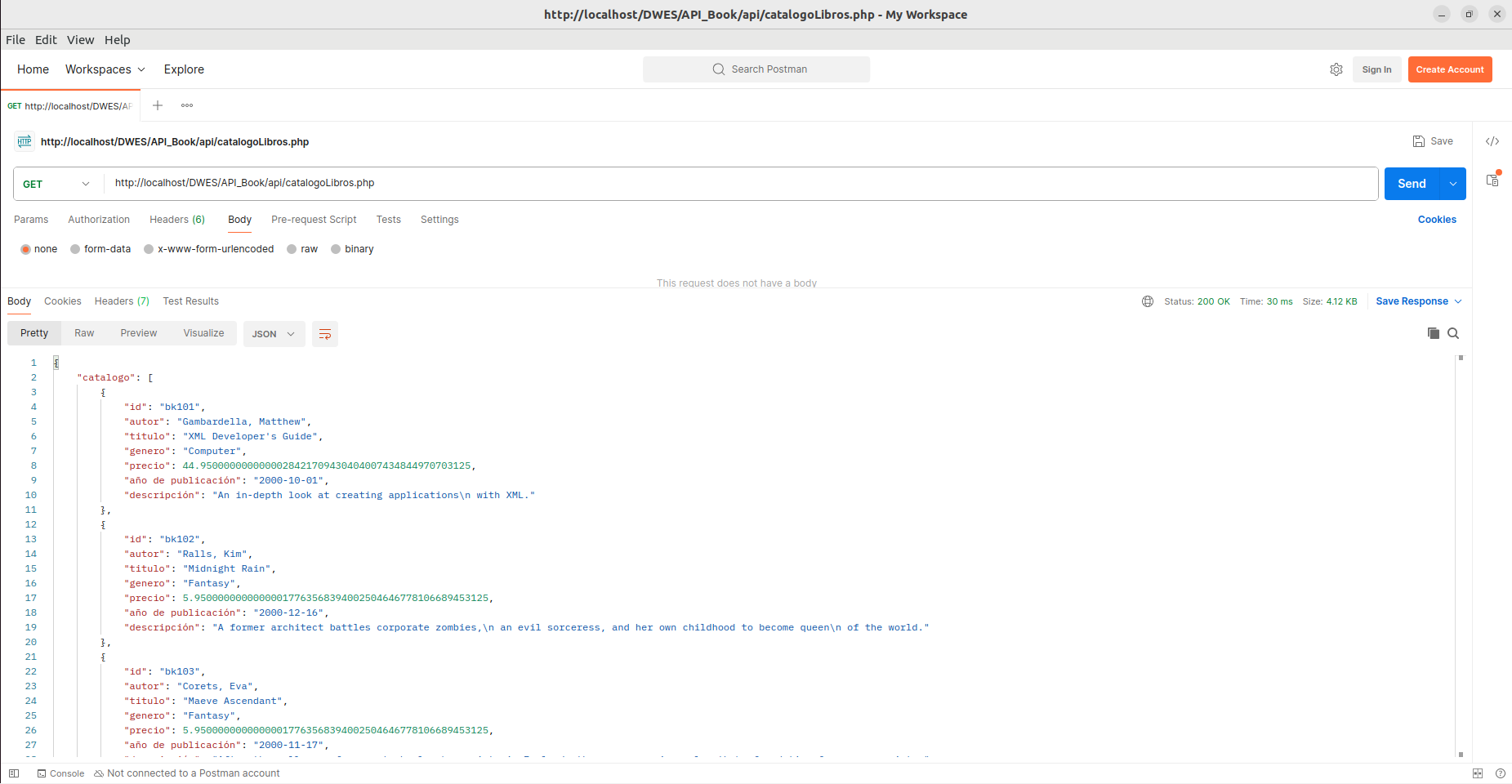Screen dimensions: 1512x784
Task: Open the right sidebar info panel icon
Action: pos(1492,180)
